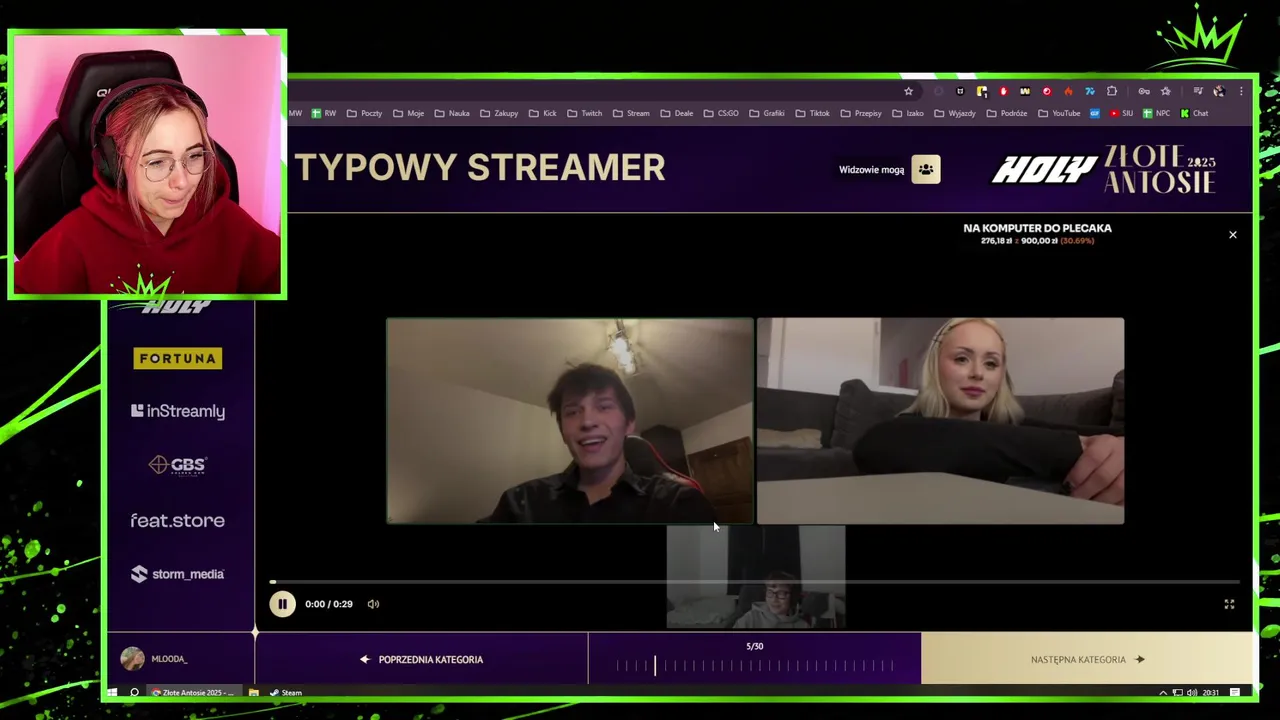Open the password key icon in browser toolbar
1280x720 pixels.
point(1144,91)
